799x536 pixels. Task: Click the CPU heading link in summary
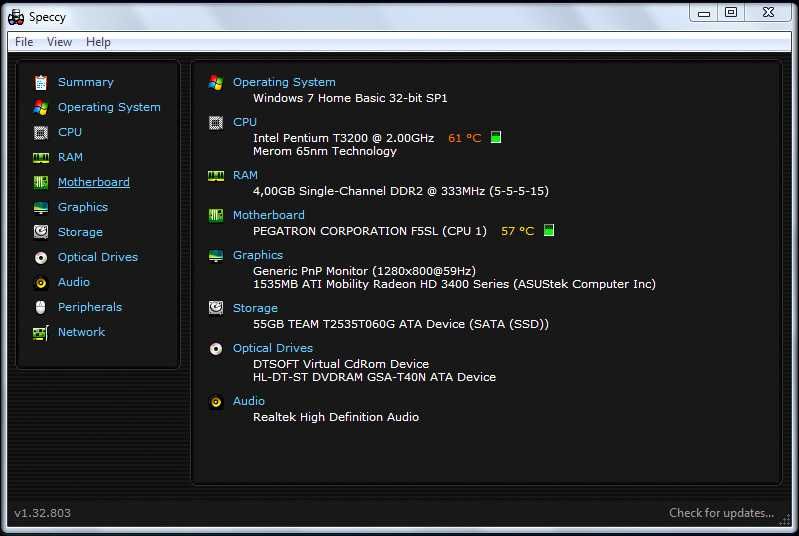coord(245,122)
